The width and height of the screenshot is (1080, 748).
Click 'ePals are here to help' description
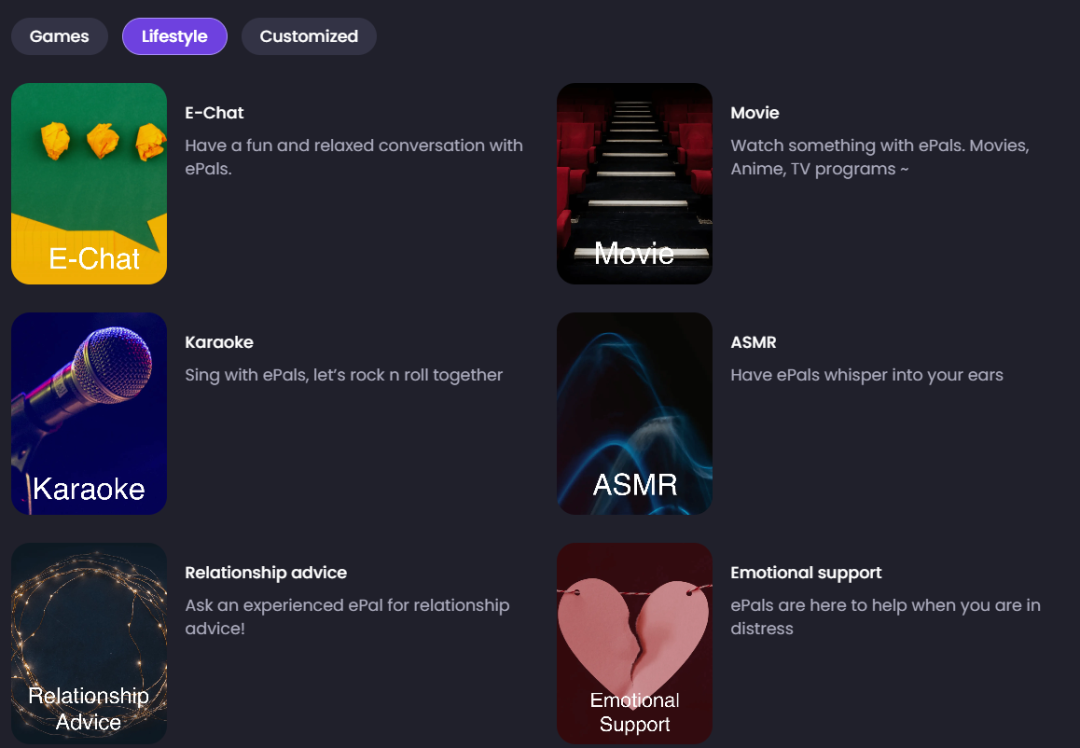coord(885,616)
